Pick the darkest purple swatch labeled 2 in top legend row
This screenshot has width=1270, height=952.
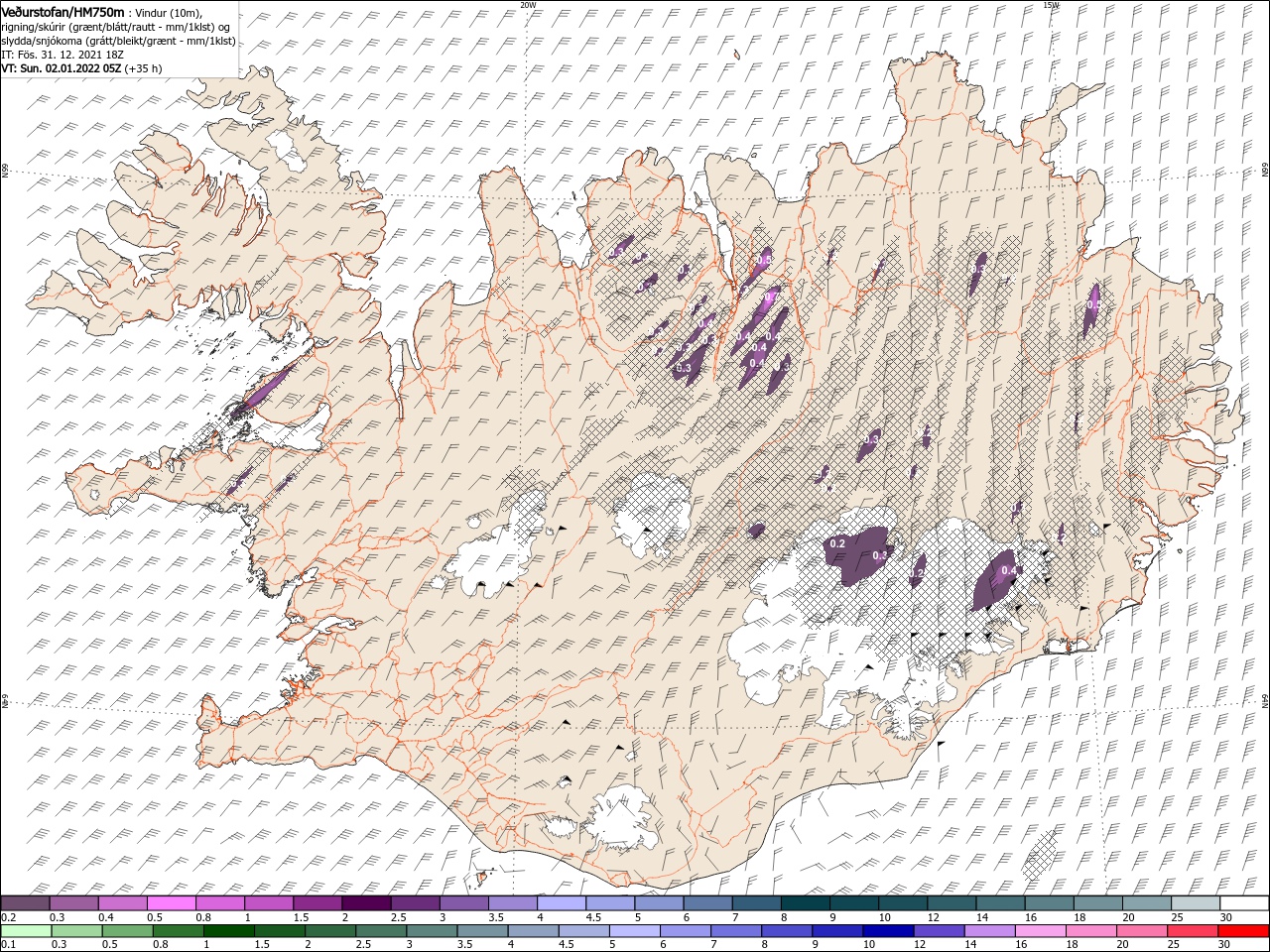coord(366,903)
